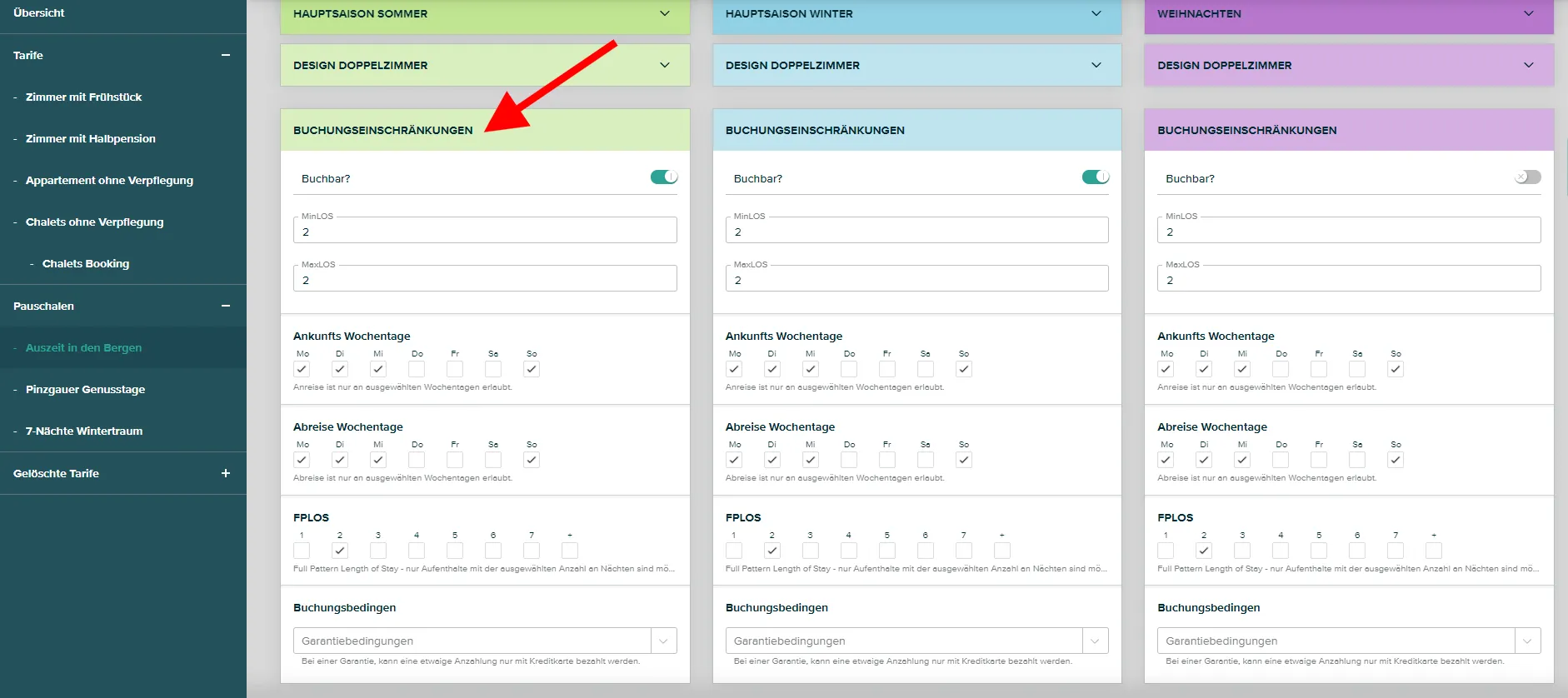The width and height of the screenshot is (1568, 698).
Task: Open Appartement ohne Verpflegung tariff
Action: click(x=109, y=180)
